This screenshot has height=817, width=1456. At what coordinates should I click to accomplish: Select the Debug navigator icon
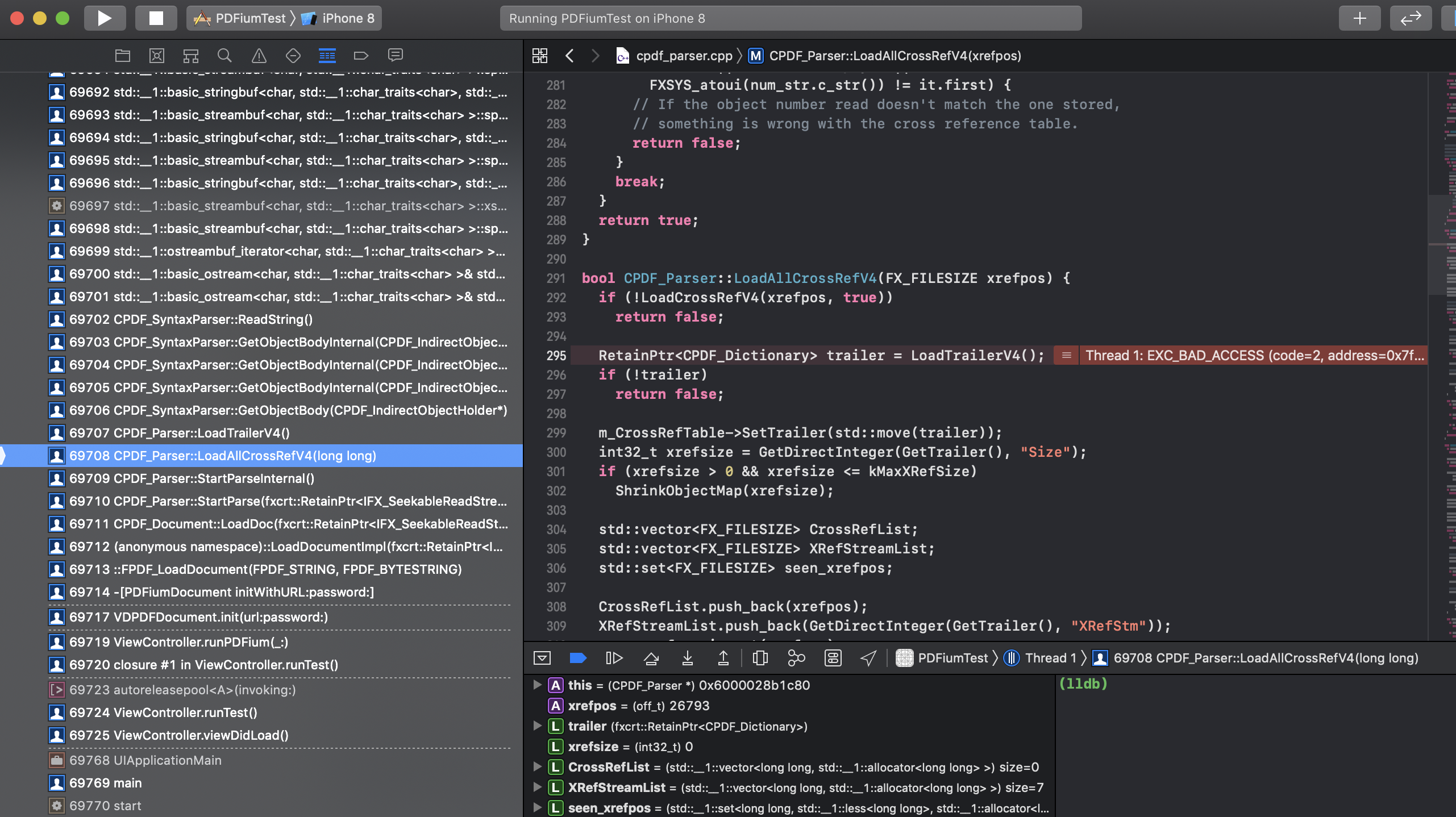(327, 55)
